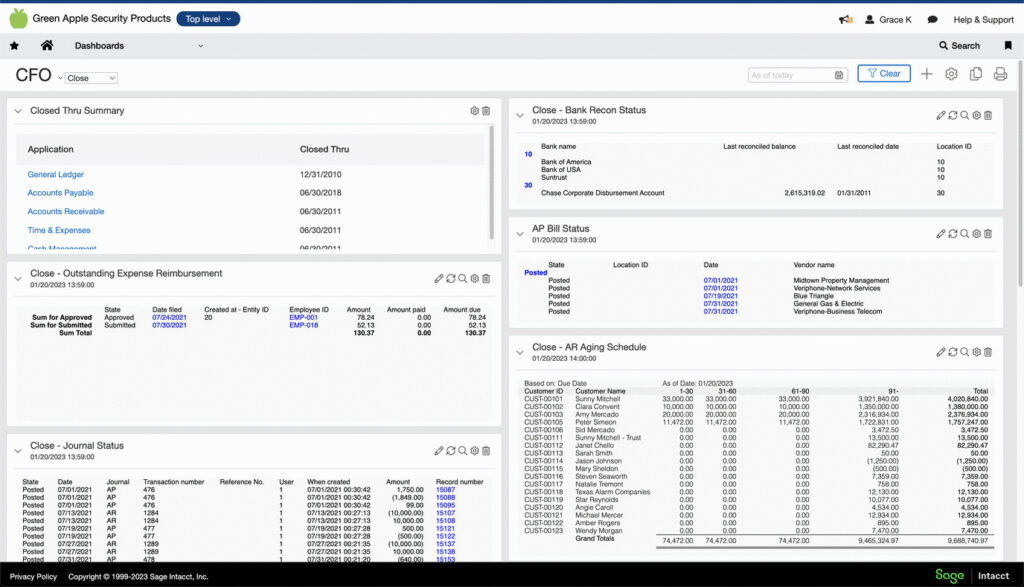Open the Close dashboard selector
The height and width of the screenshot is (587, 1024).
[x=91, y=78]
